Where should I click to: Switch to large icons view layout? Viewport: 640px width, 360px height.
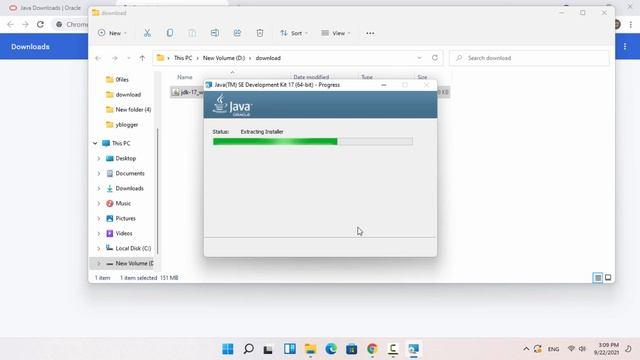[608, 278]
